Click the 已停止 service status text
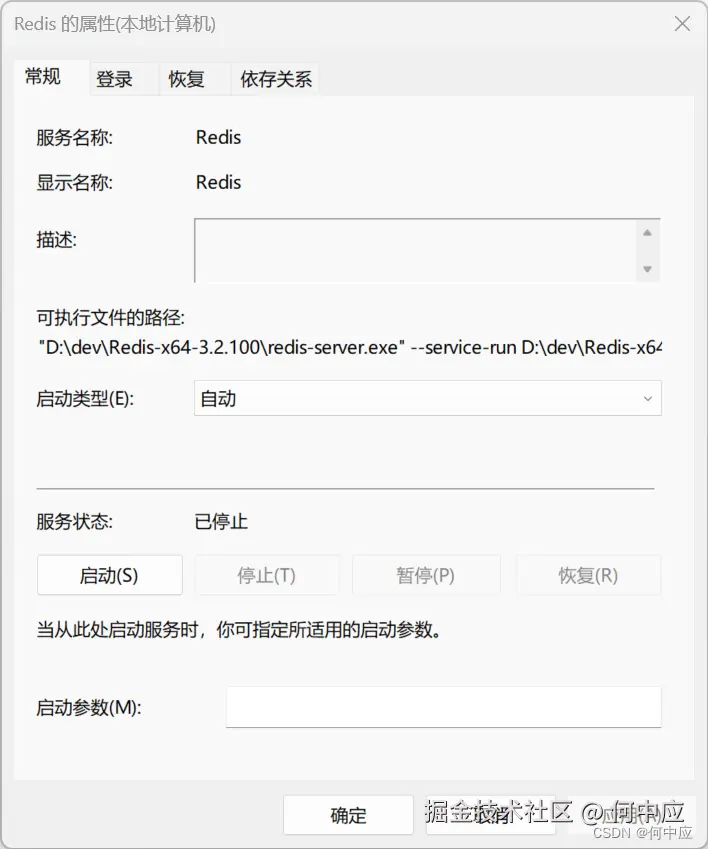Viewport: 708px width, 849px height. pos(221,522)
